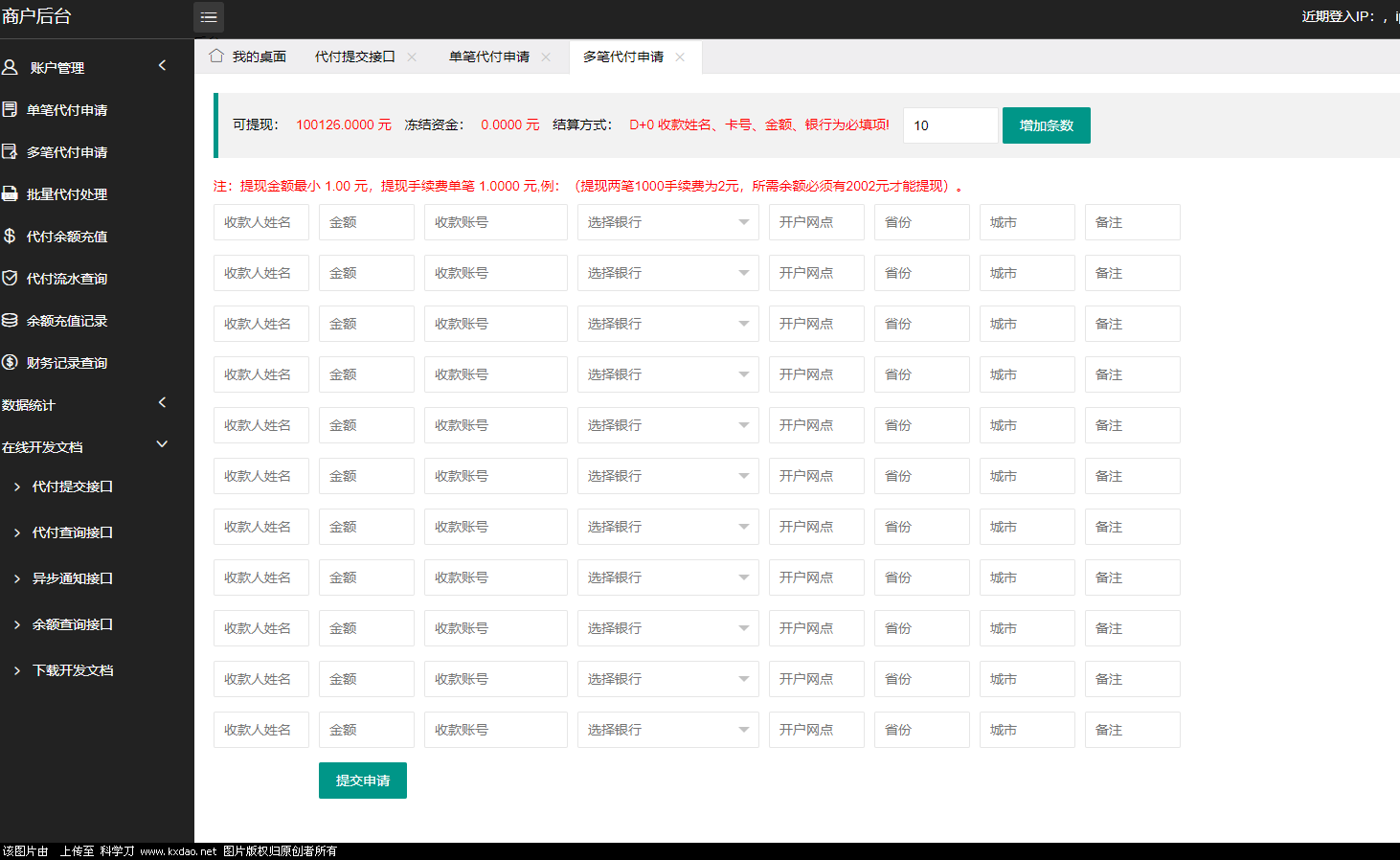Click the seventh row 省份 field
The width and height of the screenshot is (1400, 860).
click(x=922, y=527)
